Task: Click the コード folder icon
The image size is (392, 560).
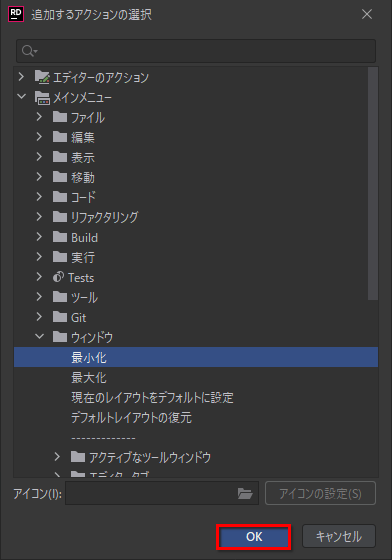Action: coord(60,197)
